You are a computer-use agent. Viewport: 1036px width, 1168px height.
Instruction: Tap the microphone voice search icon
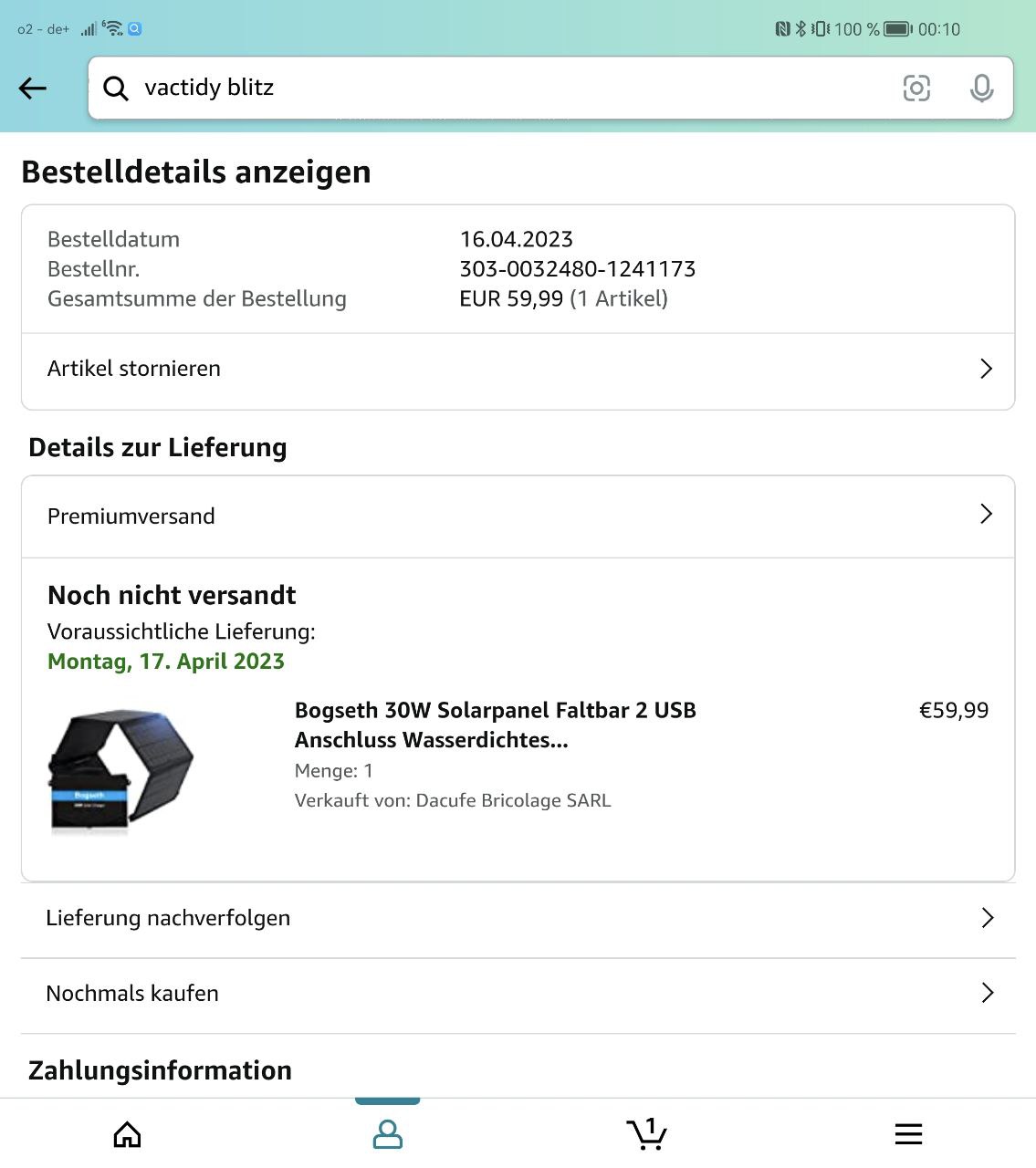coord(981,89)
